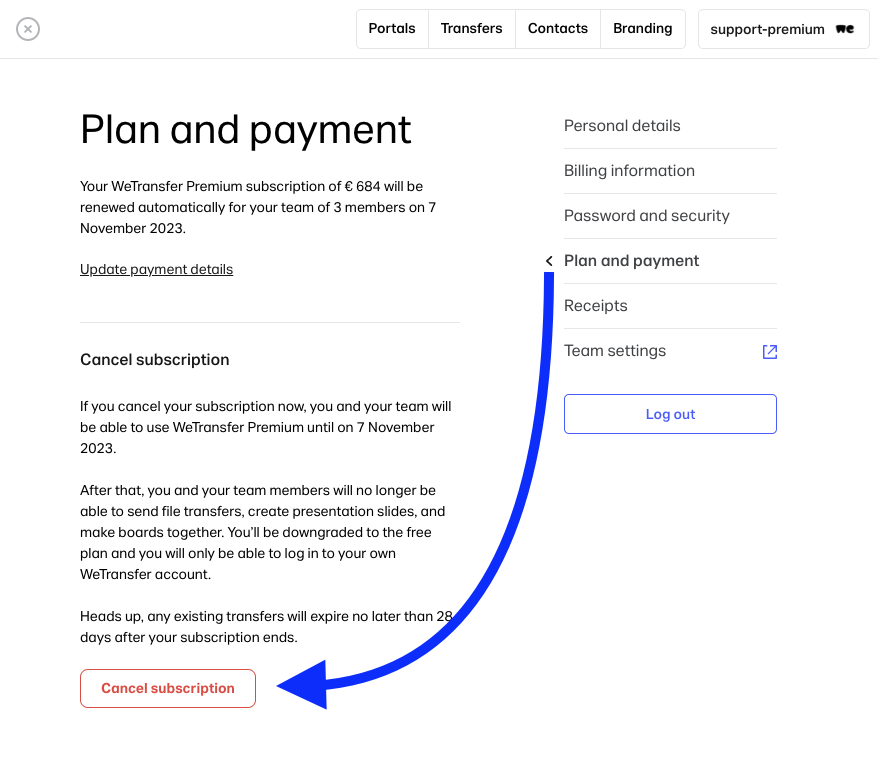
Task: Follow the Update payment details link
Action: tap(156, 269)
